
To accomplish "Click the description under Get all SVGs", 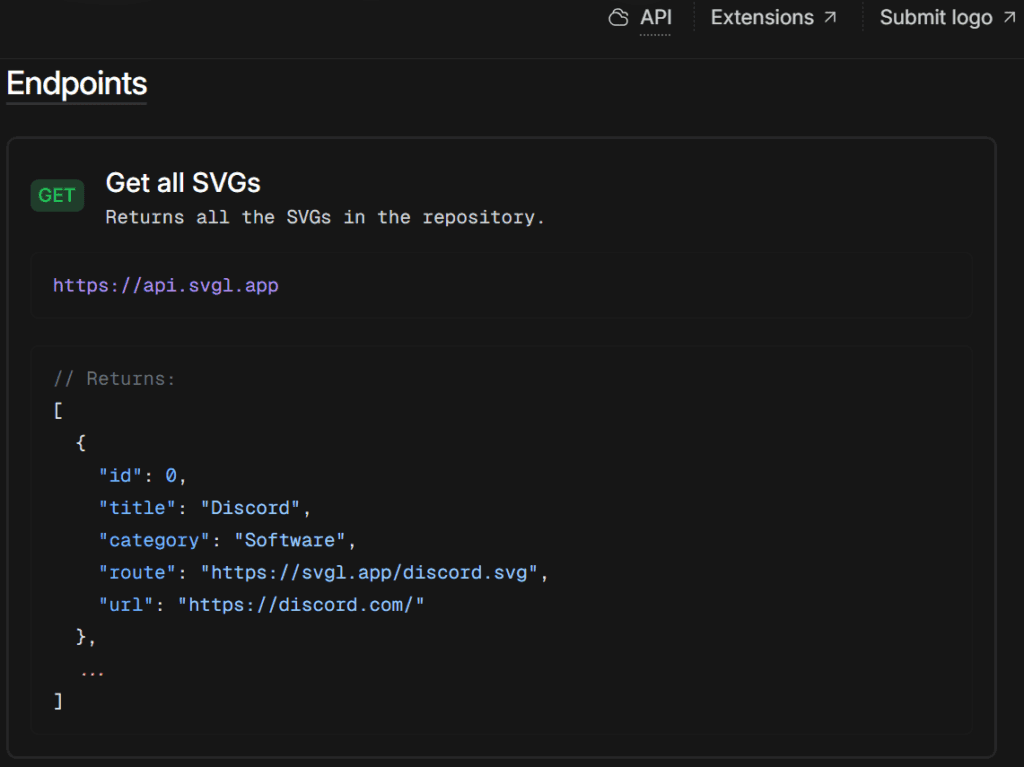I will click(323, 217).
